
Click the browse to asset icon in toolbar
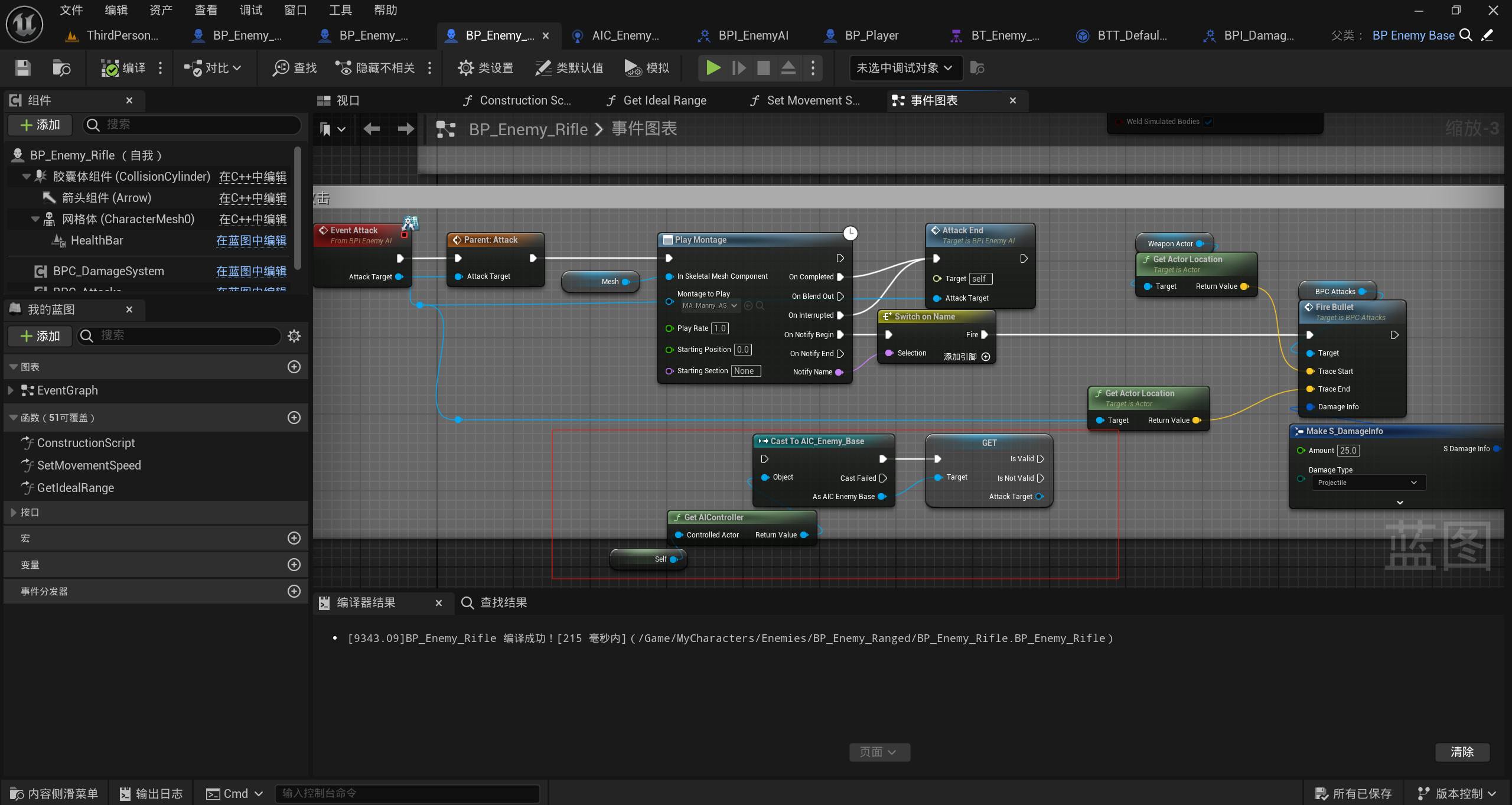[61, 68]
